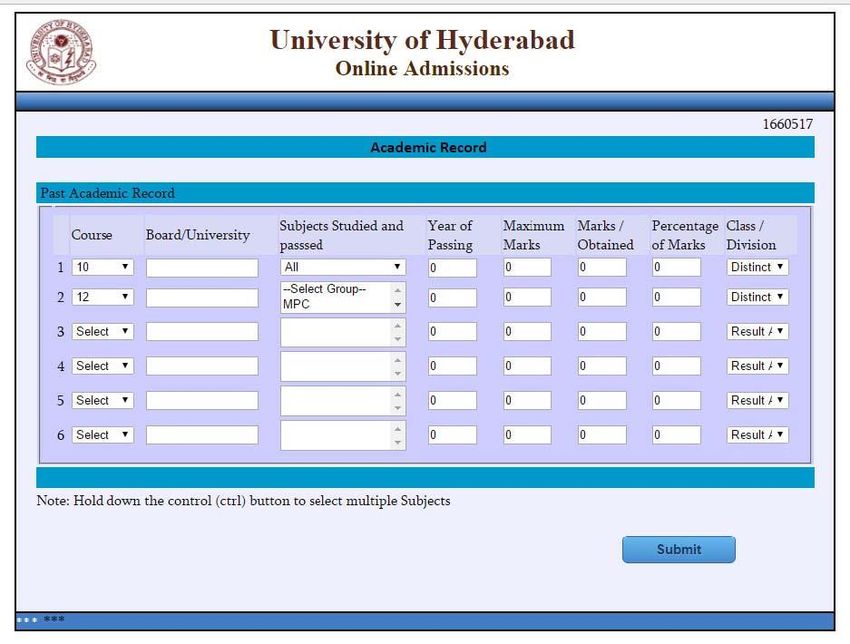Focus Board/University field in row 5

click(x=202, y=401)
